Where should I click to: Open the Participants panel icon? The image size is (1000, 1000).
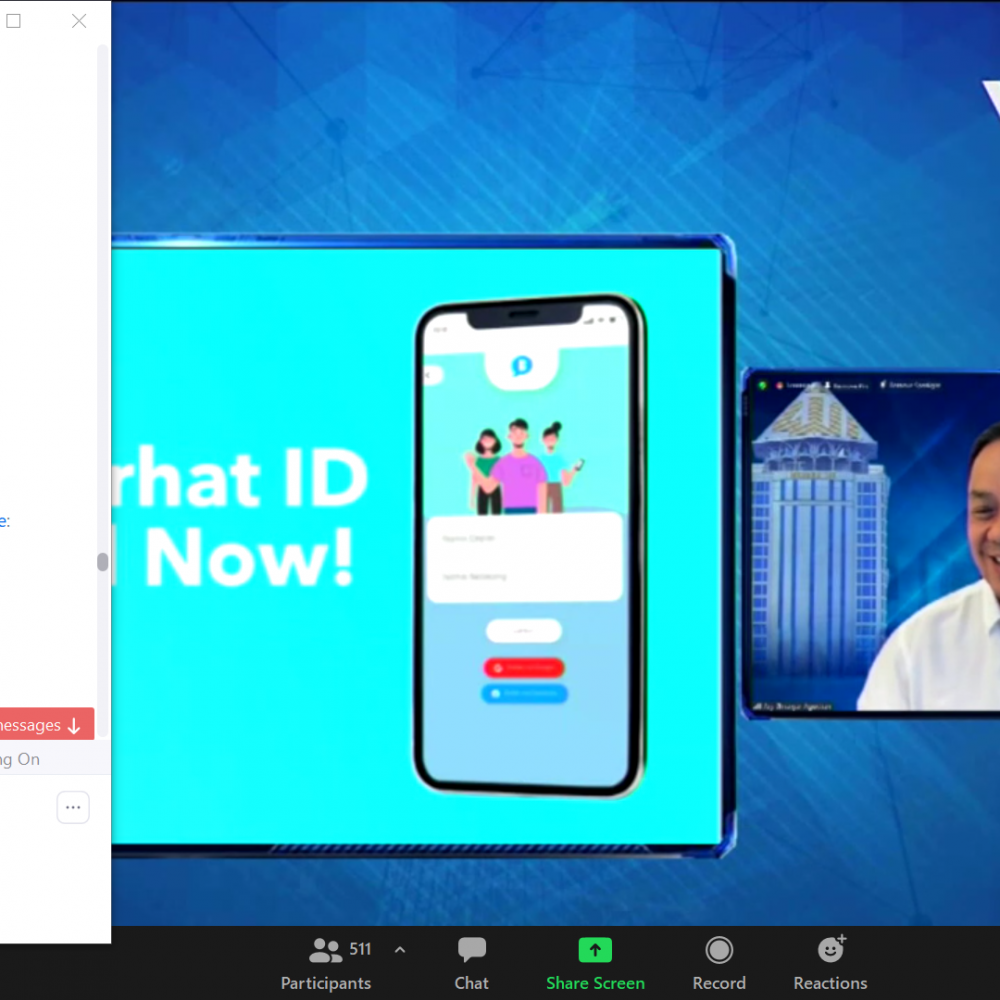pyautogui.click(x=325, y=950)
